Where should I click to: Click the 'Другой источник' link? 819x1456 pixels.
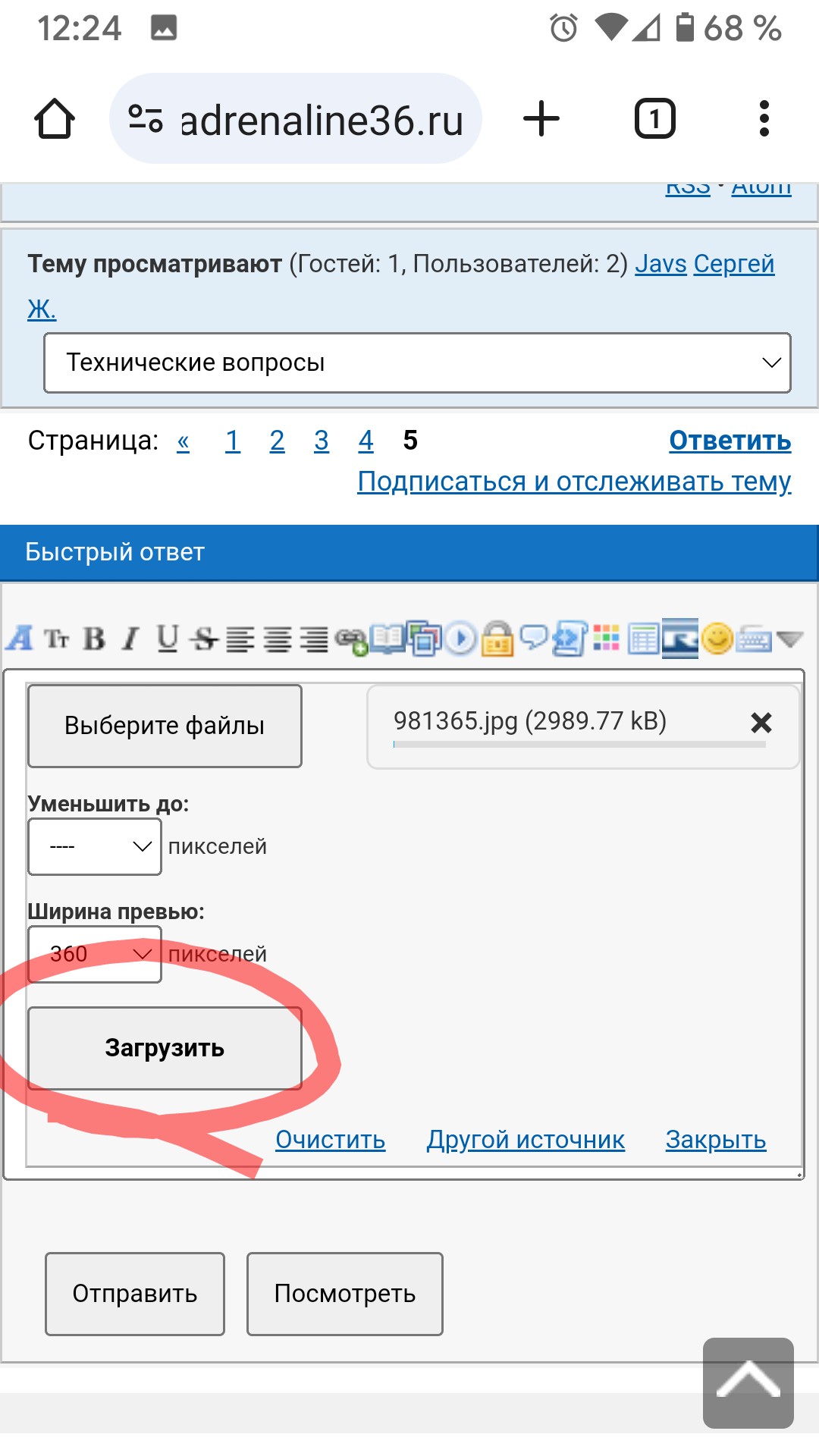(x=526, y=1140)
